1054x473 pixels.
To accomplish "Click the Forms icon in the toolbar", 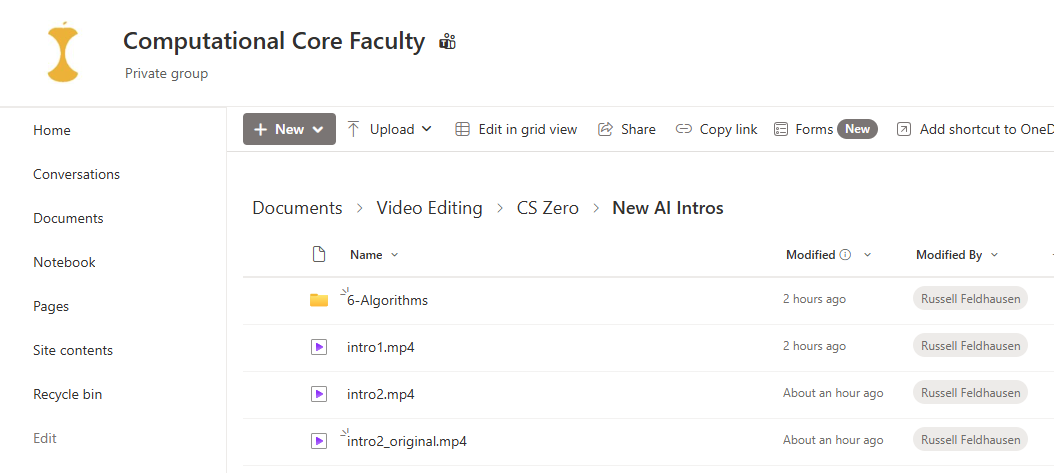I will (x=780, y=129).
